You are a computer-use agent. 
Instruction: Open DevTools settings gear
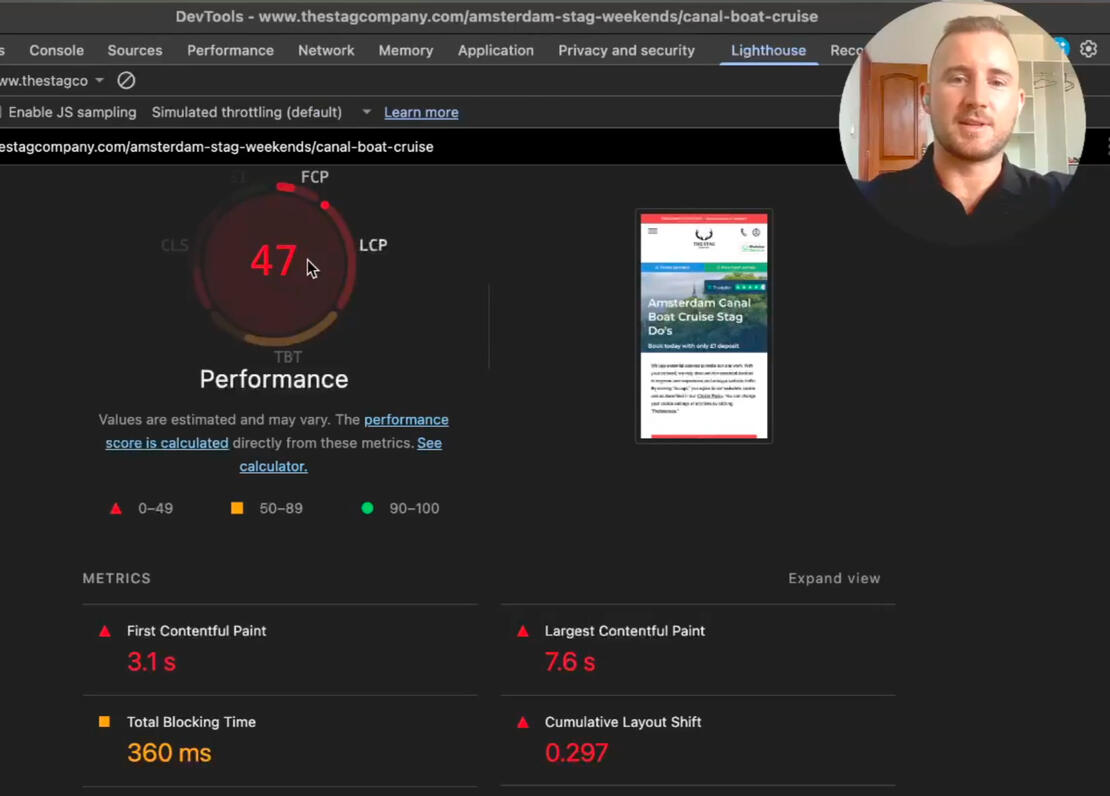pos(1089,49)
